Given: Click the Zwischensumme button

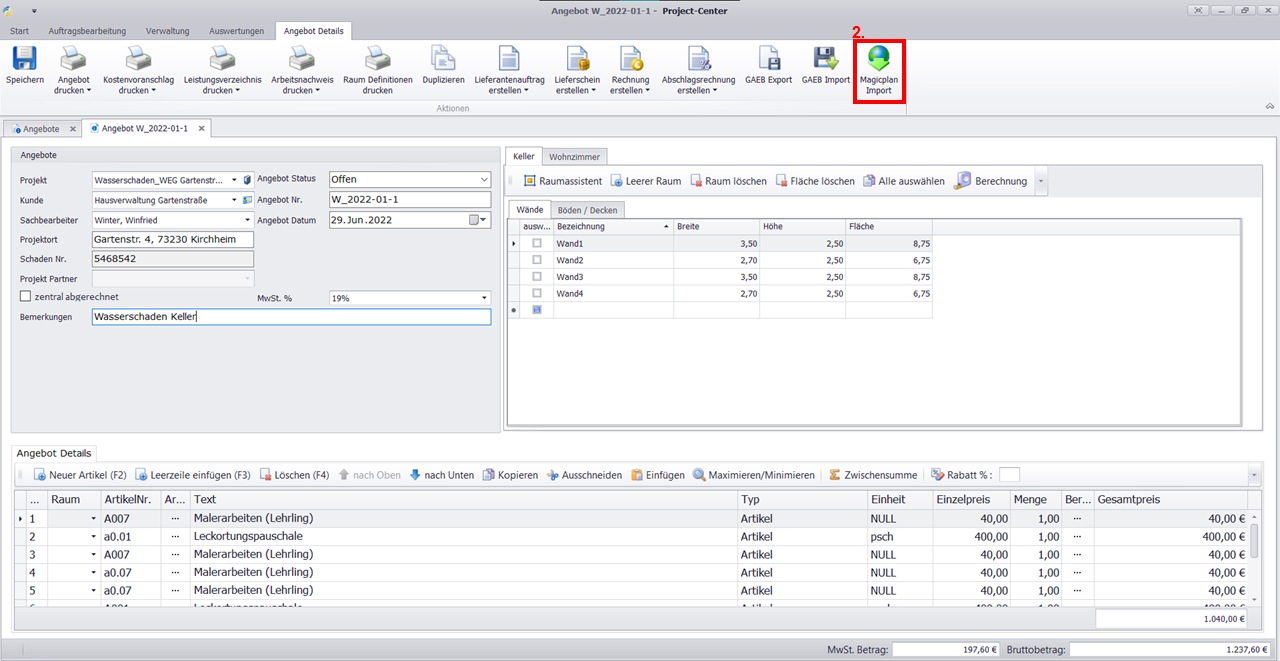Looking at the screenshot, I should 873,475.
